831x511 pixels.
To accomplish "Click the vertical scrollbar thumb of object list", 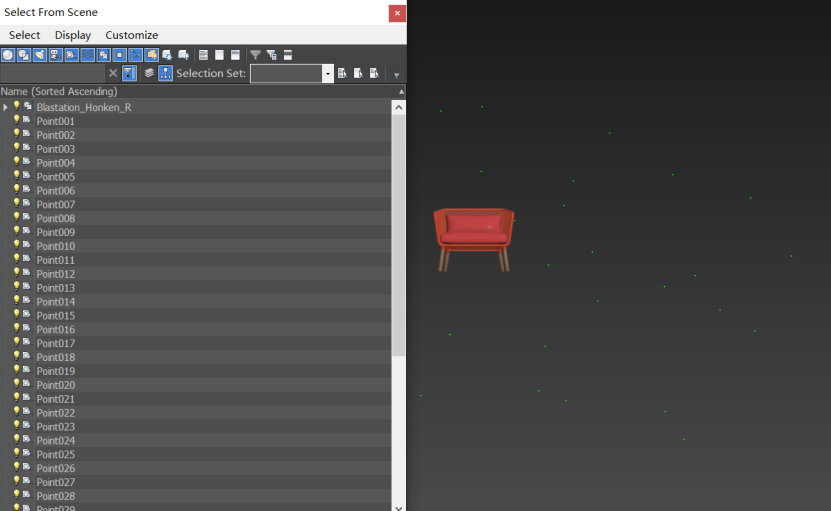I will (399, 235).
